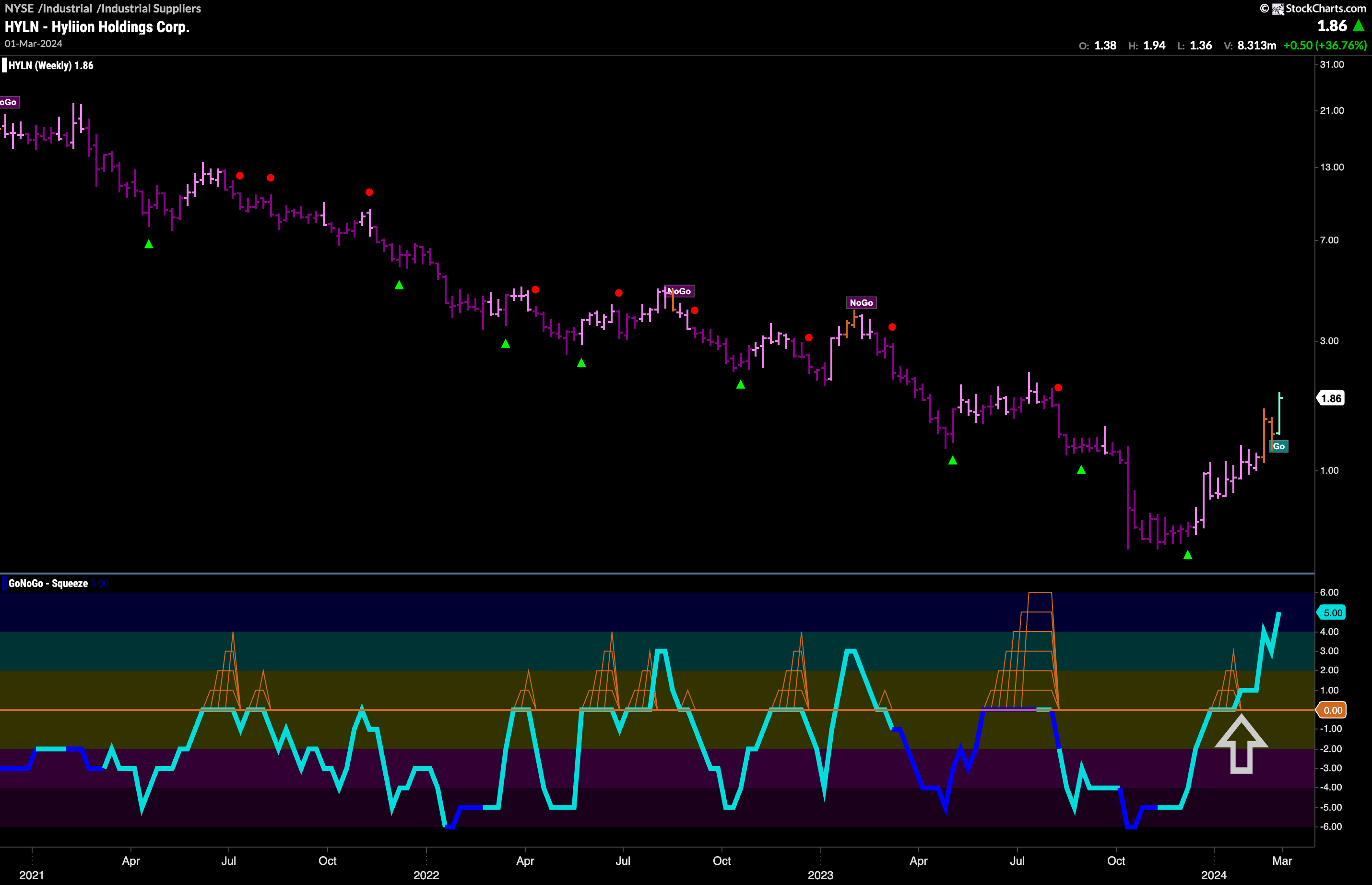Click the Mar label on time axis
Image resolution: width=1372 pixels, height=885 pixels.
[1282, 861]
